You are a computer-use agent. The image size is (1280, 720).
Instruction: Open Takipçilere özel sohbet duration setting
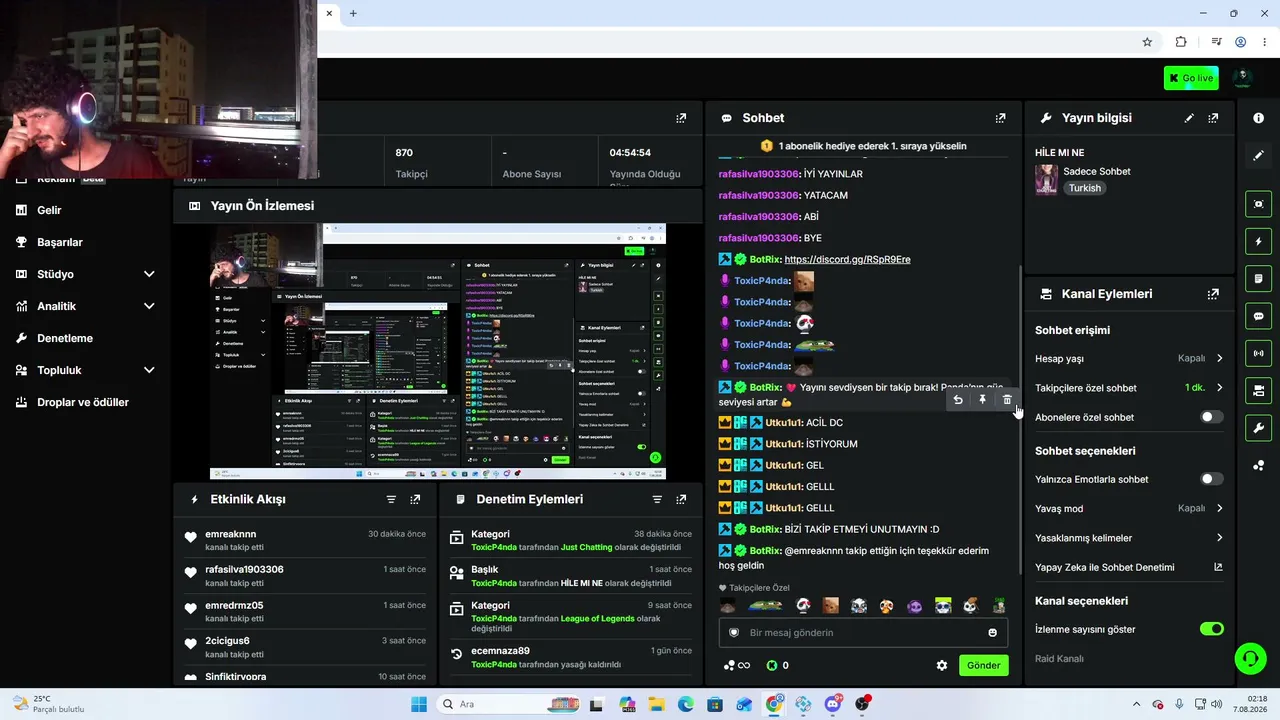tap(1129, 388)
